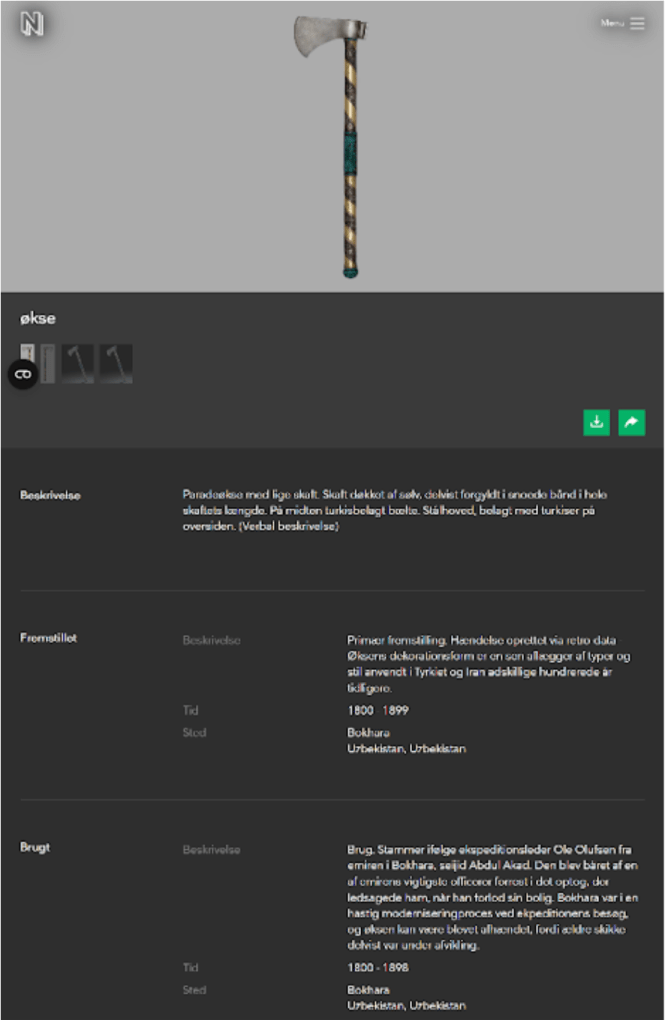Open the large axe photo
The image size is (665, 1023).
[334, 145]
